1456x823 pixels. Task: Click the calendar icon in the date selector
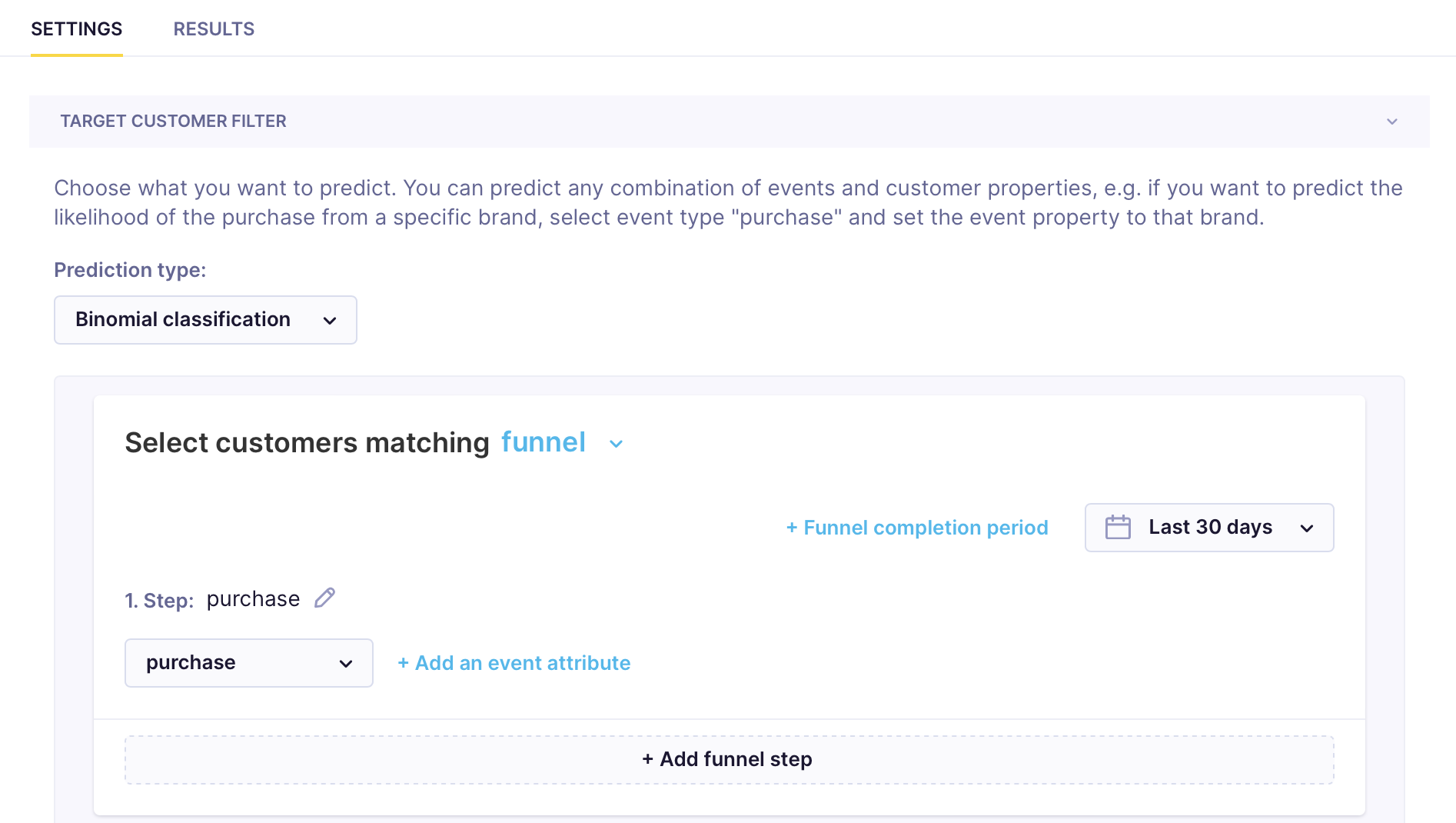pyautogui.click(x=1119, y=527)
